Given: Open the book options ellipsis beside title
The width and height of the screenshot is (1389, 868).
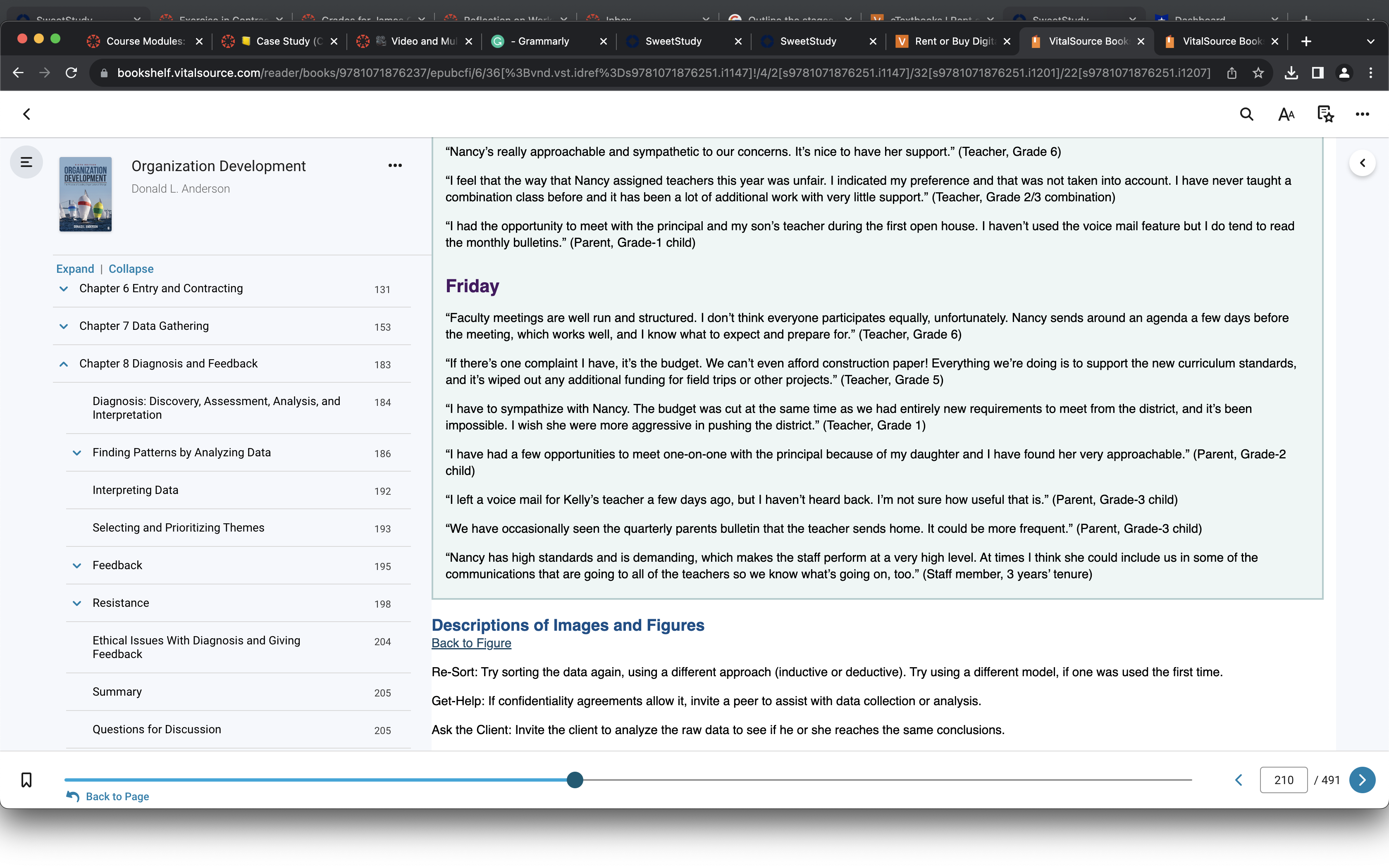Looking at the screenshot, I should point(395,165).
